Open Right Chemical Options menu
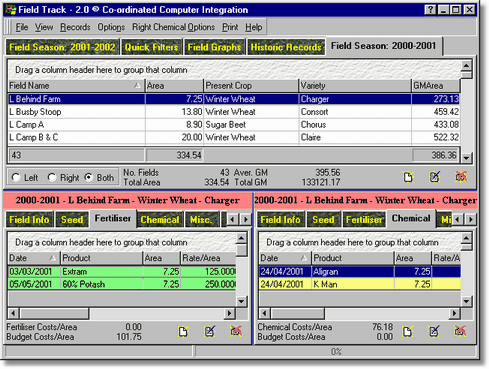 (173, 27)
